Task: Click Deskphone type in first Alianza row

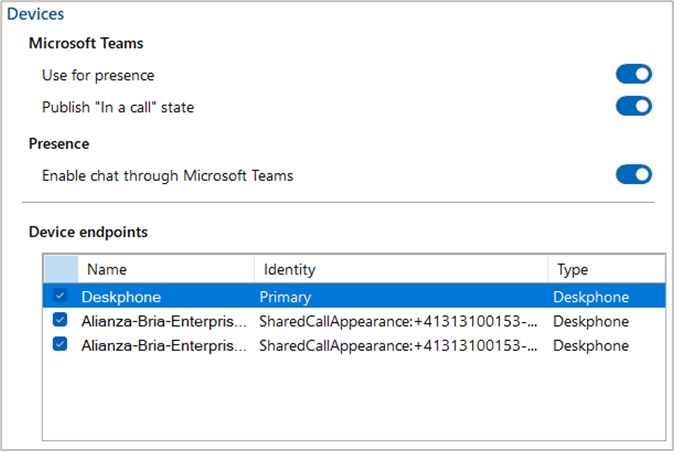Action: pyautogui.click(x=591, y=321)
